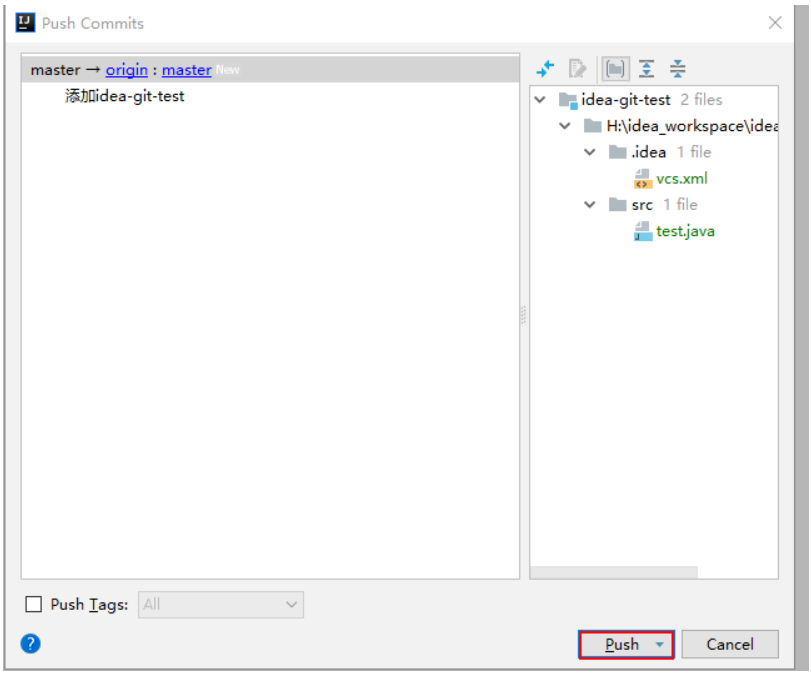Collapse the .idea folder node

(x=590, y=152)
